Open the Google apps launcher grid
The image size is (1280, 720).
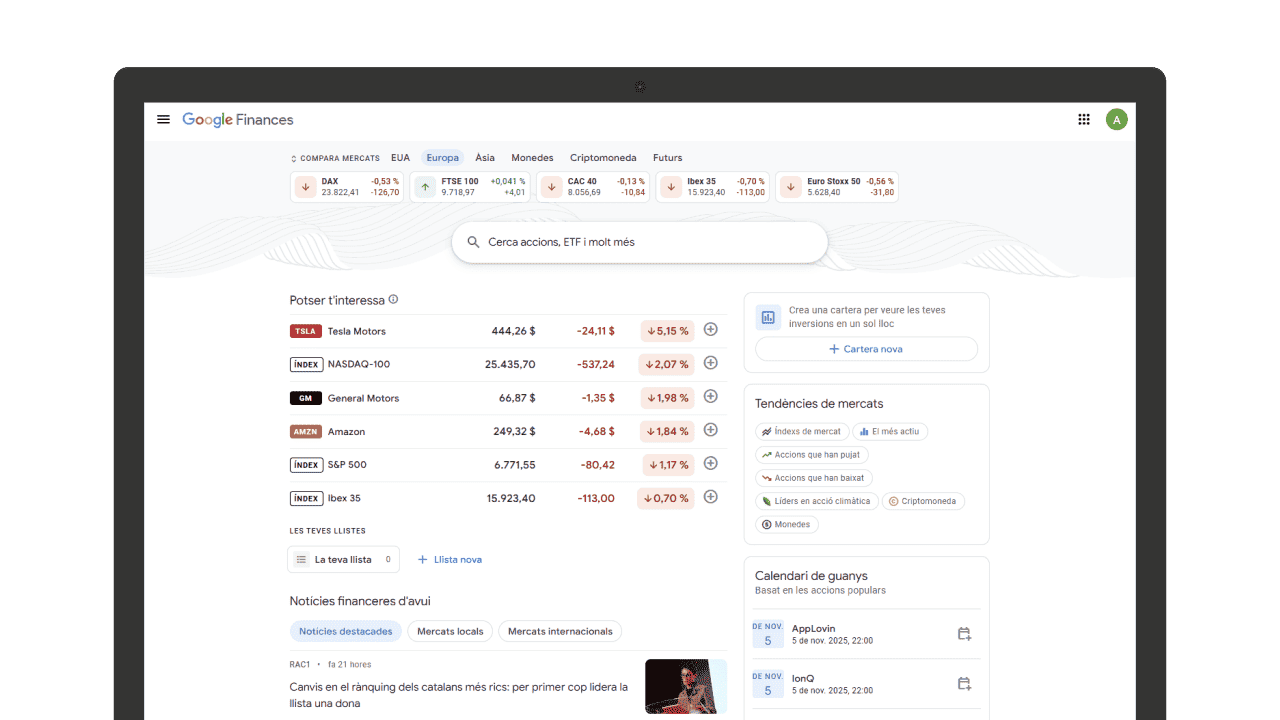coord(1083,119)
